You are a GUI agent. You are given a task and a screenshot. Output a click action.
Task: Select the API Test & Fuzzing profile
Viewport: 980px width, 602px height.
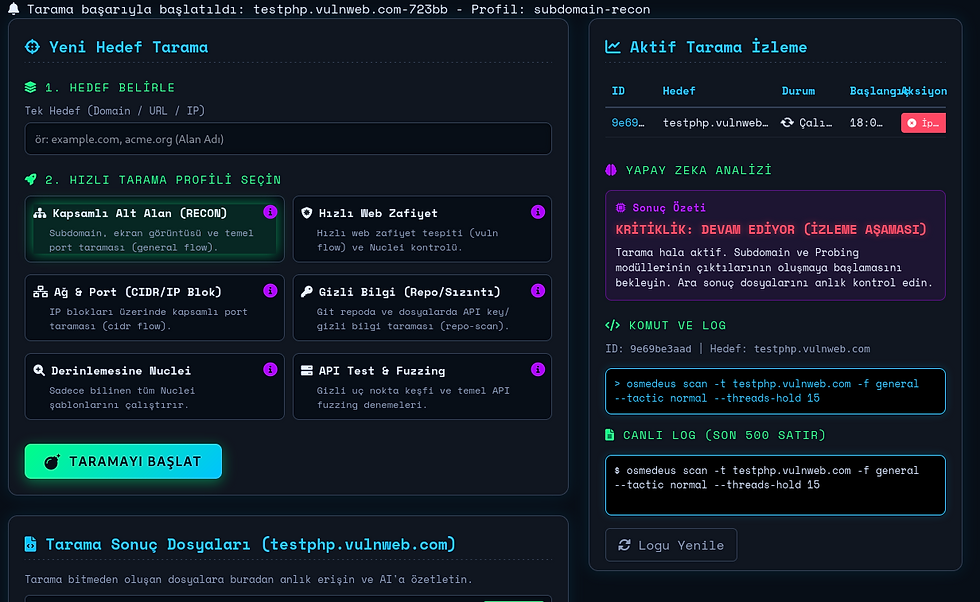[422, 386]
